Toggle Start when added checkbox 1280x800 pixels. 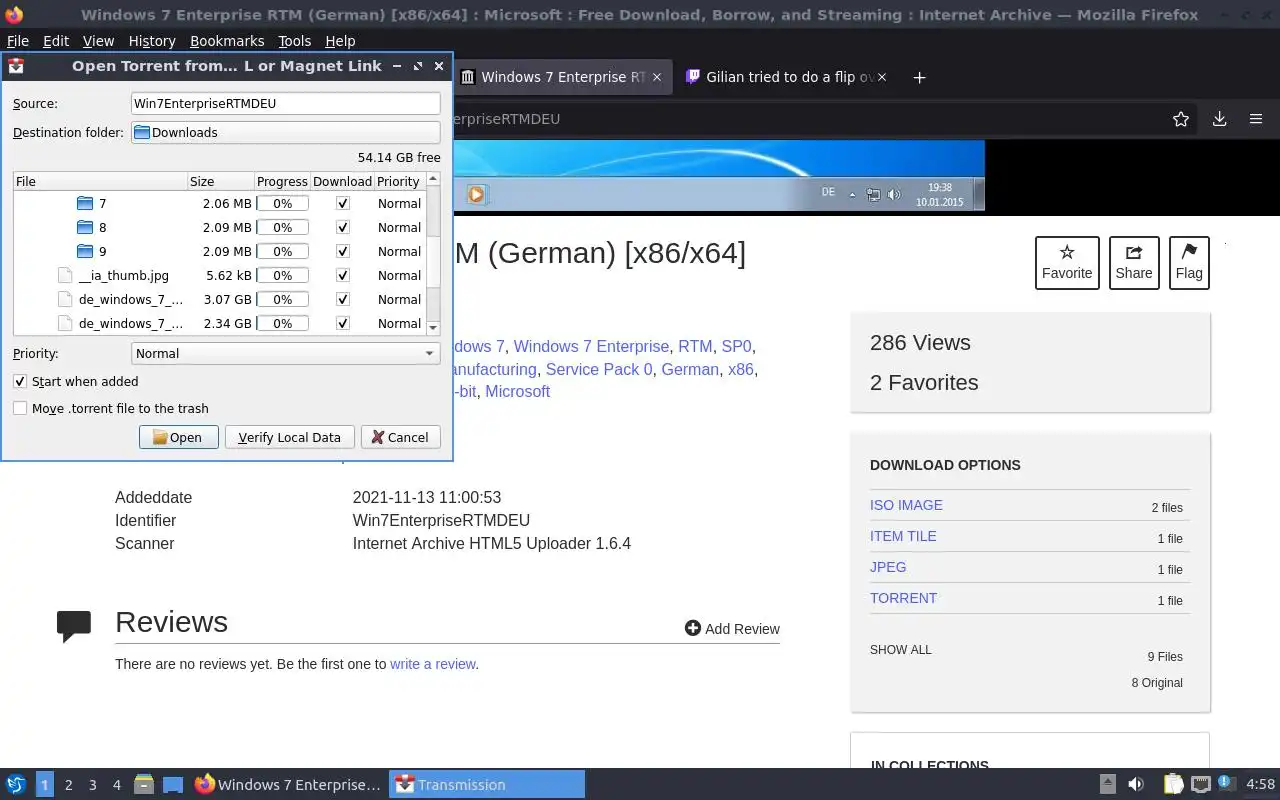pyautogui.click(x=20, y=381)
